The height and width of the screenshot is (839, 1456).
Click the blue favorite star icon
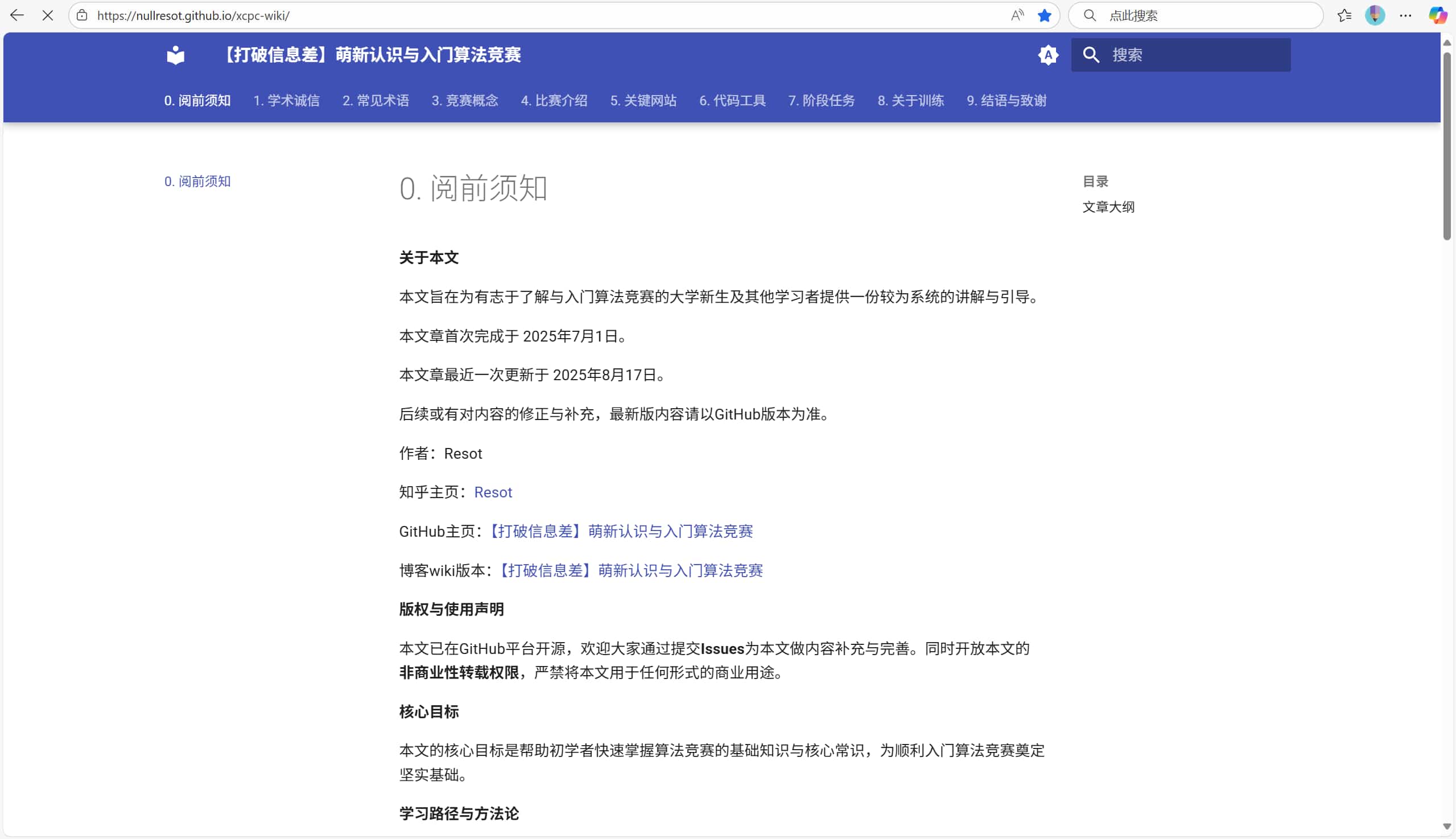pyautogui.click(x=1044, y=15)
